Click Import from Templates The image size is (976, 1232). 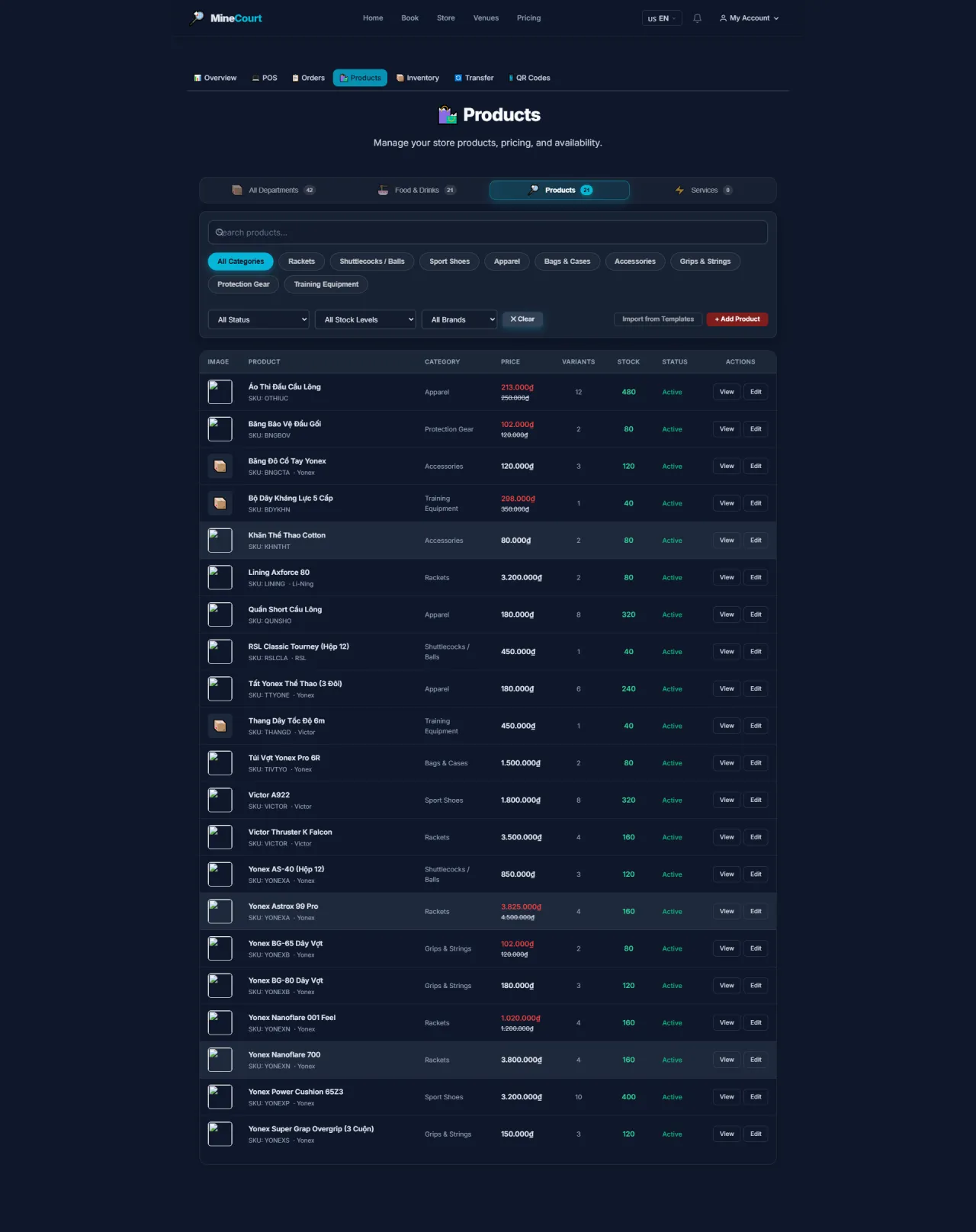click(x=658, y=319)
